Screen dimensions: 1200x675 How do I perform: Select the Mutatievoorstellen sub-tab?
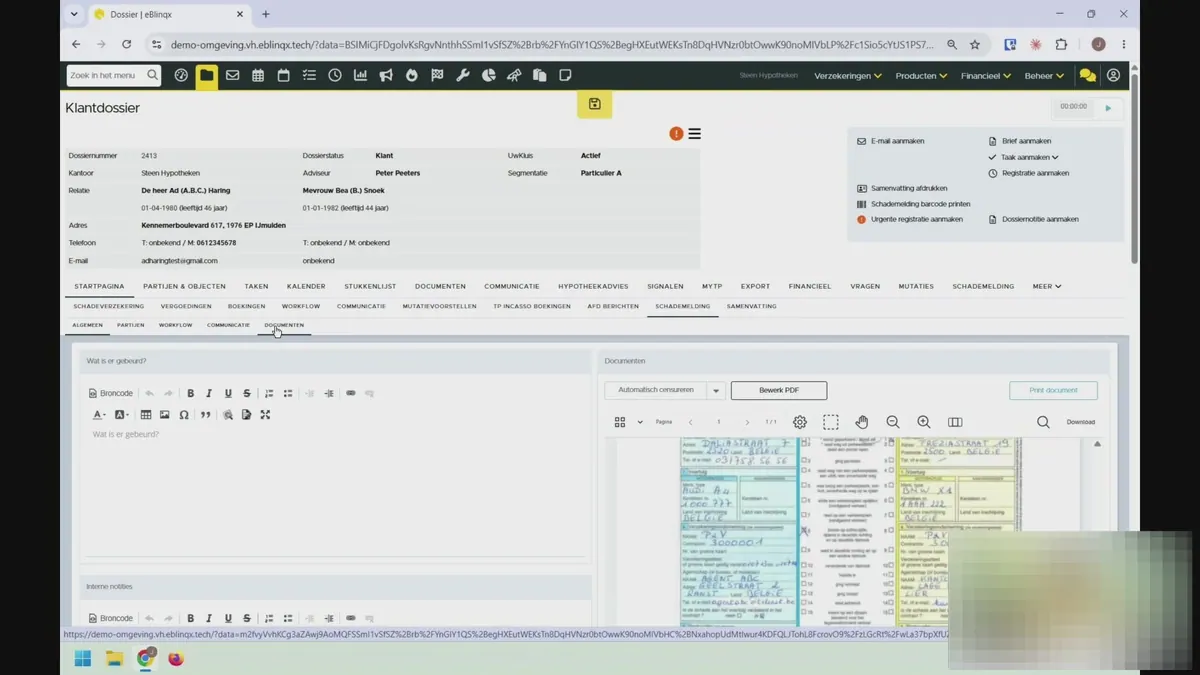[439, 306]
